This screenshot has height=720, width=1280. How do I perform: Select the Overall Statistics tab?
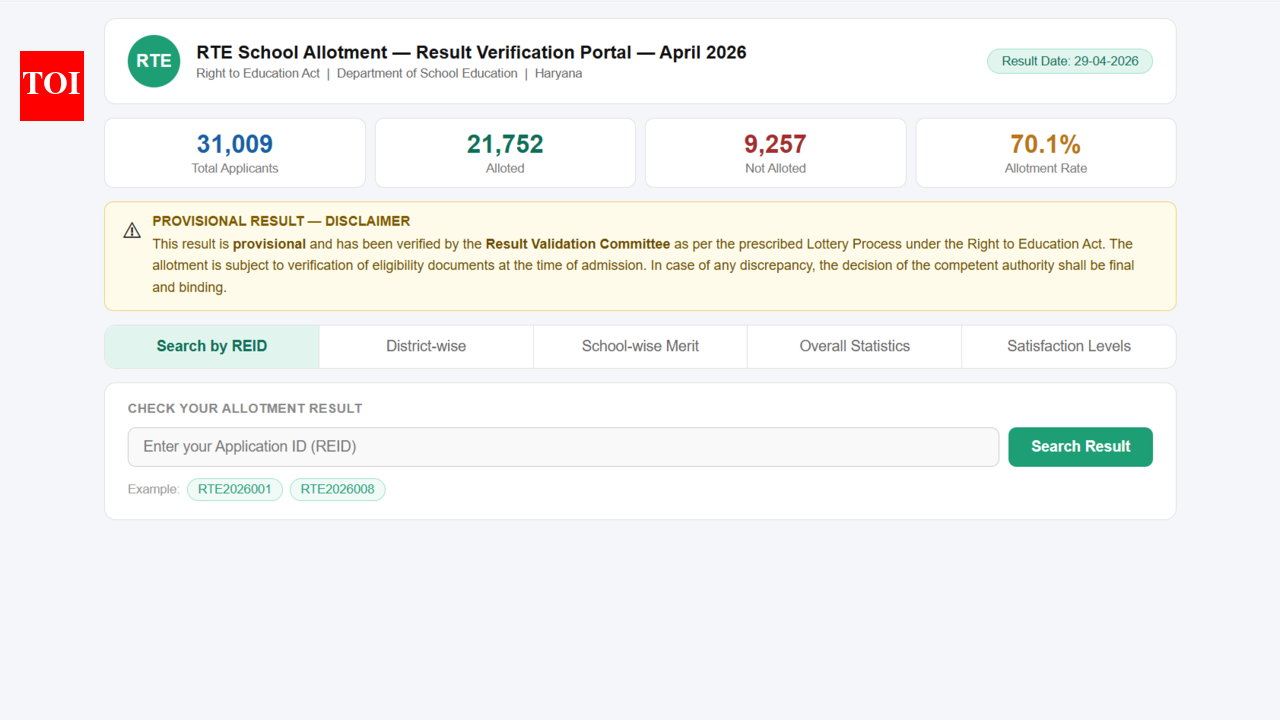point(854,346)
